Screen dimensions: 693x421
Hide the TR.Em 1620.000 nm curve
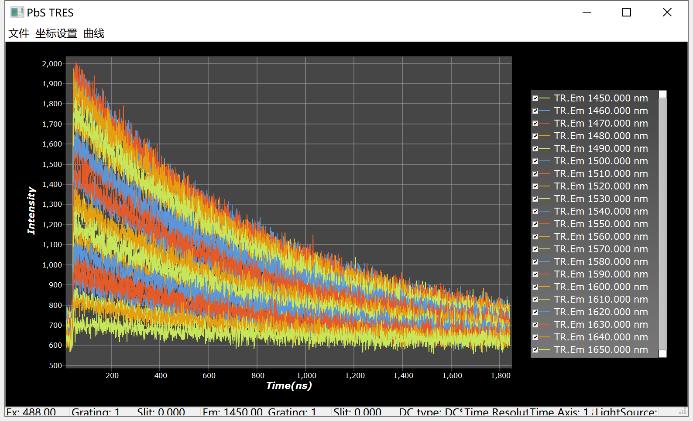point(536,312)
